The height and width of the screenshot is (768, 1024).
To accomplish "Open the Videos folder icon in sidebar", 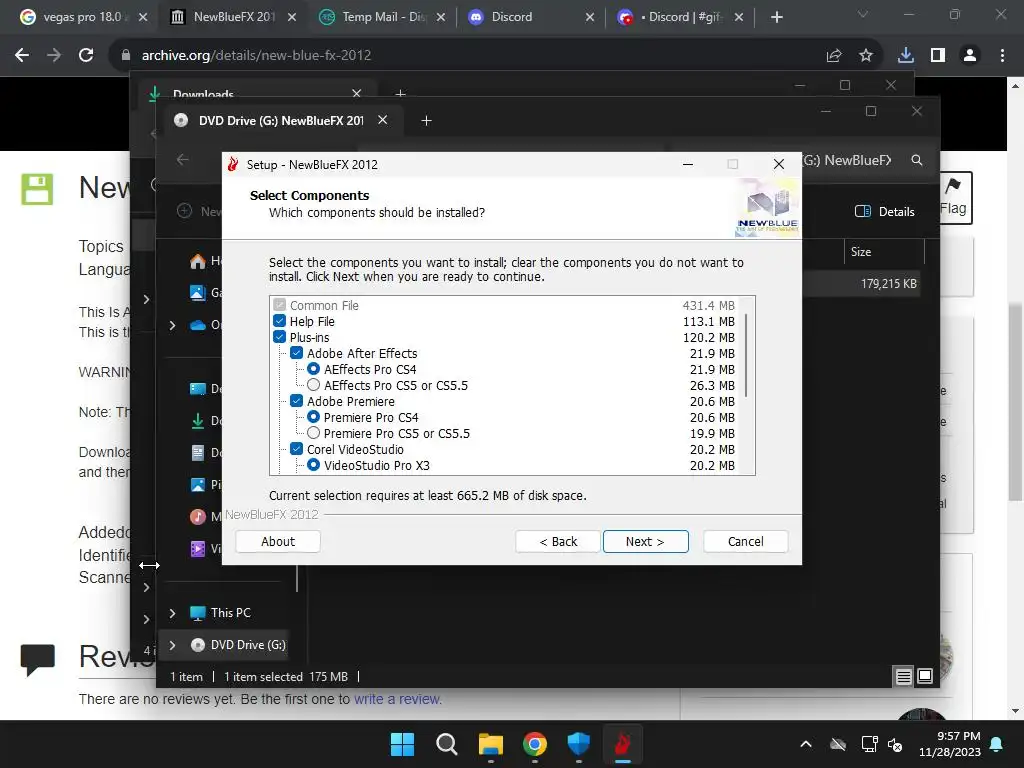I will pos(198,549).
